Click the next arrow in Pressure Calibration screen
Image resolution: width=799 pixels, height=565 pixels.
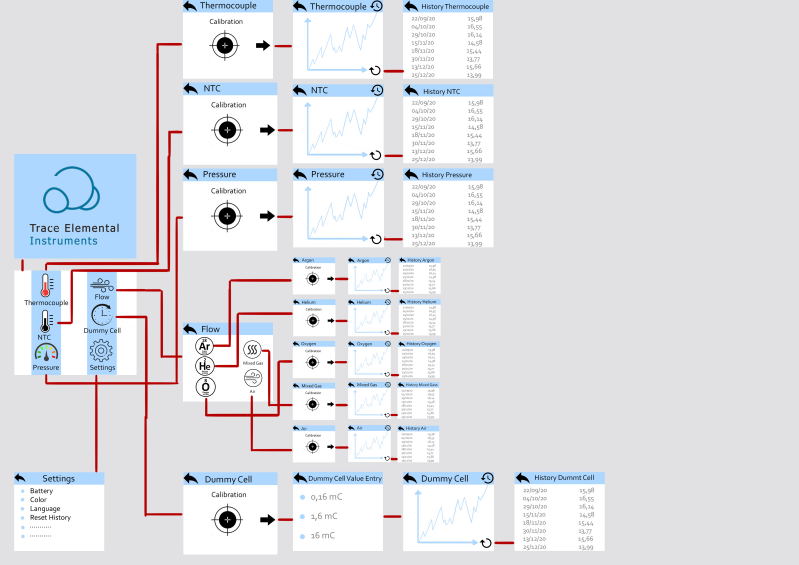tap(267, 216)
